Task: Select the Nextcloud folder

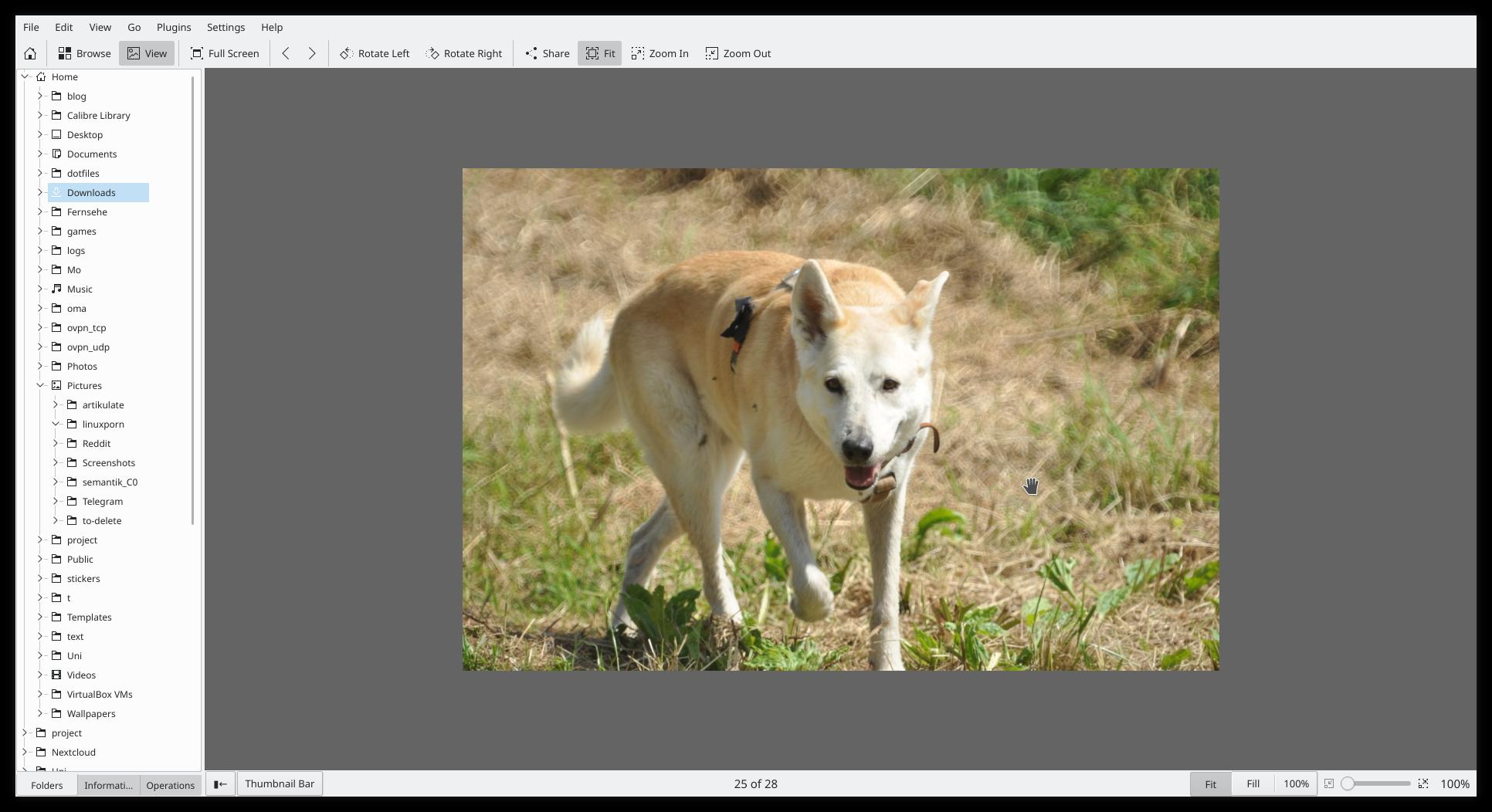Action: pyautogui.click(x=73, y=752)
